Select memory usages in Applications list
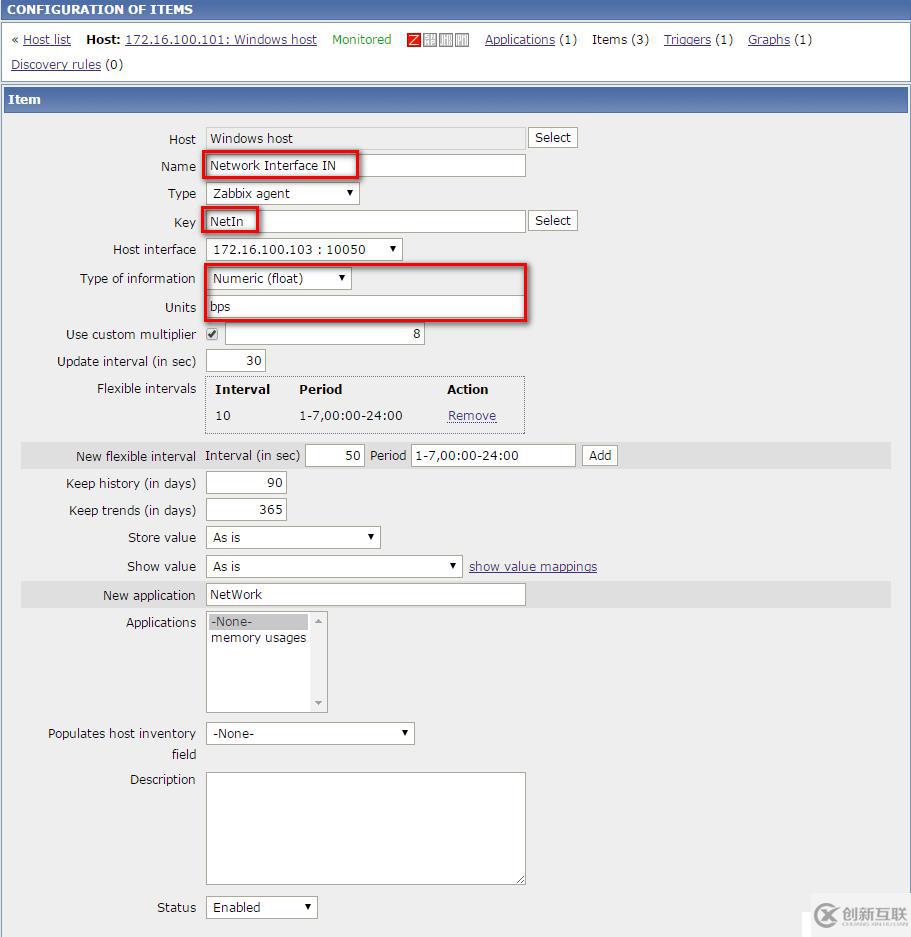The image size is (911, 937). tap(258, 638)
